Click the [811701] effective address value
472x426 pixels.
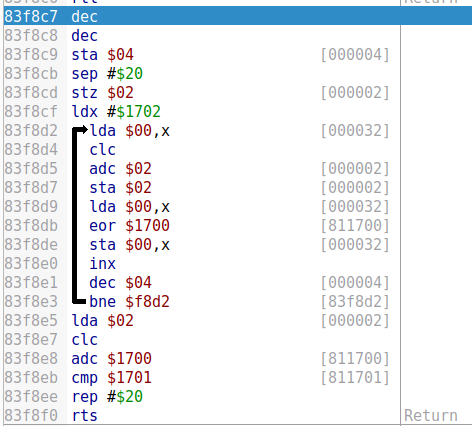355,377
